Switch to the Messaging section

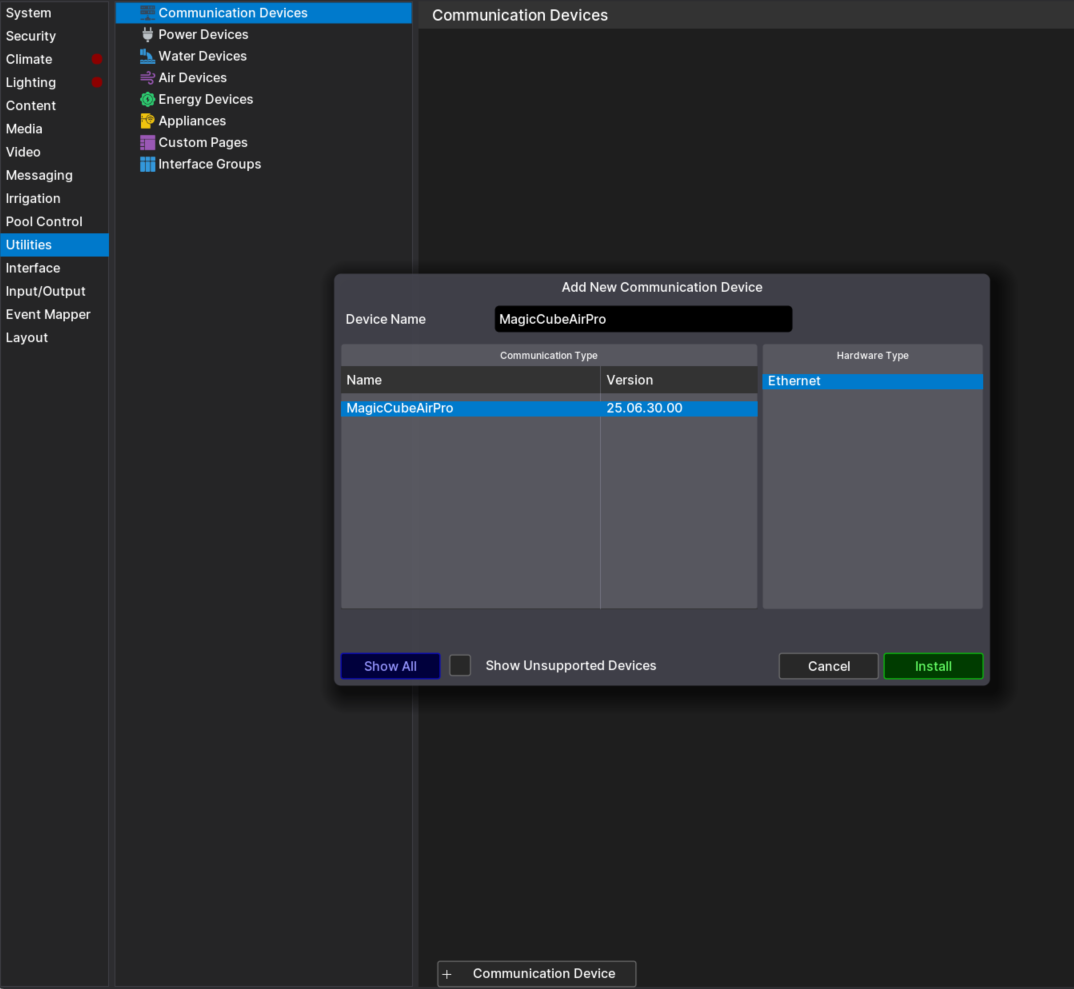click(x=54, y=175)
